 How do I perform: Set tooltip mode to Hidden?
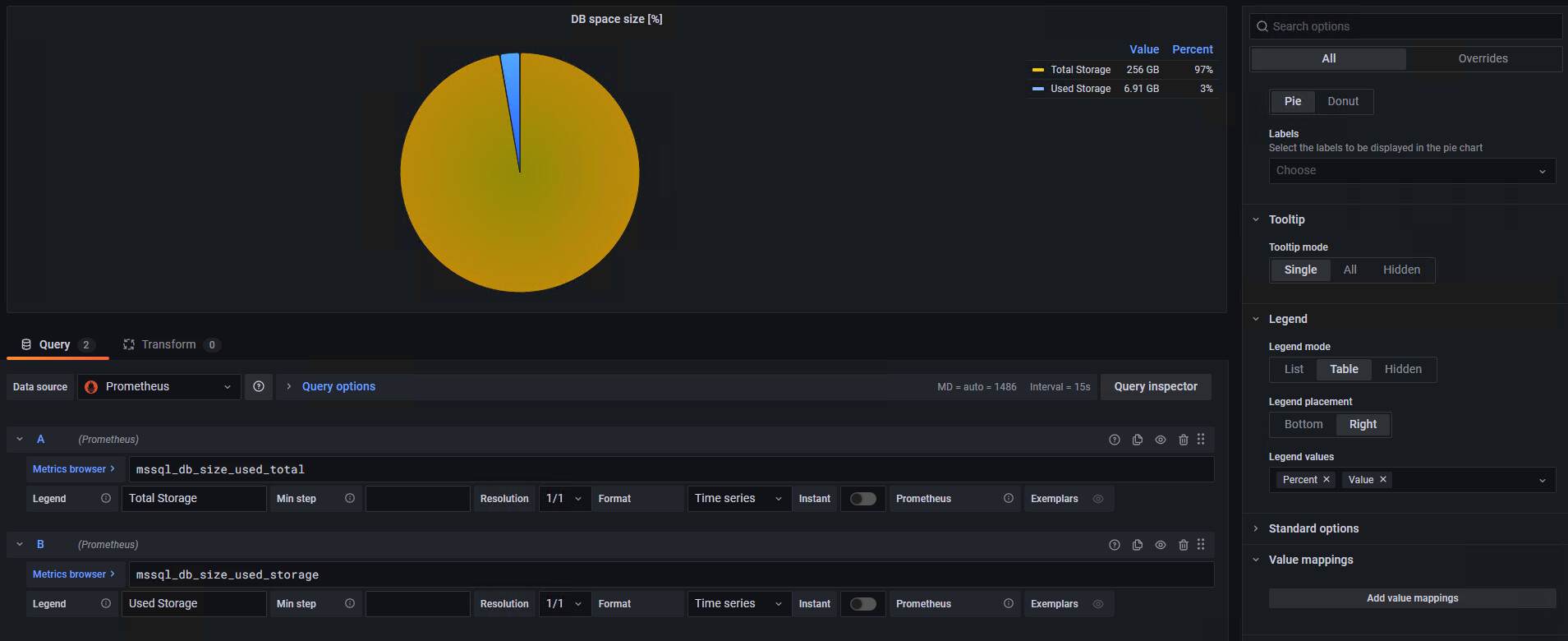[x=1401, y=270]
